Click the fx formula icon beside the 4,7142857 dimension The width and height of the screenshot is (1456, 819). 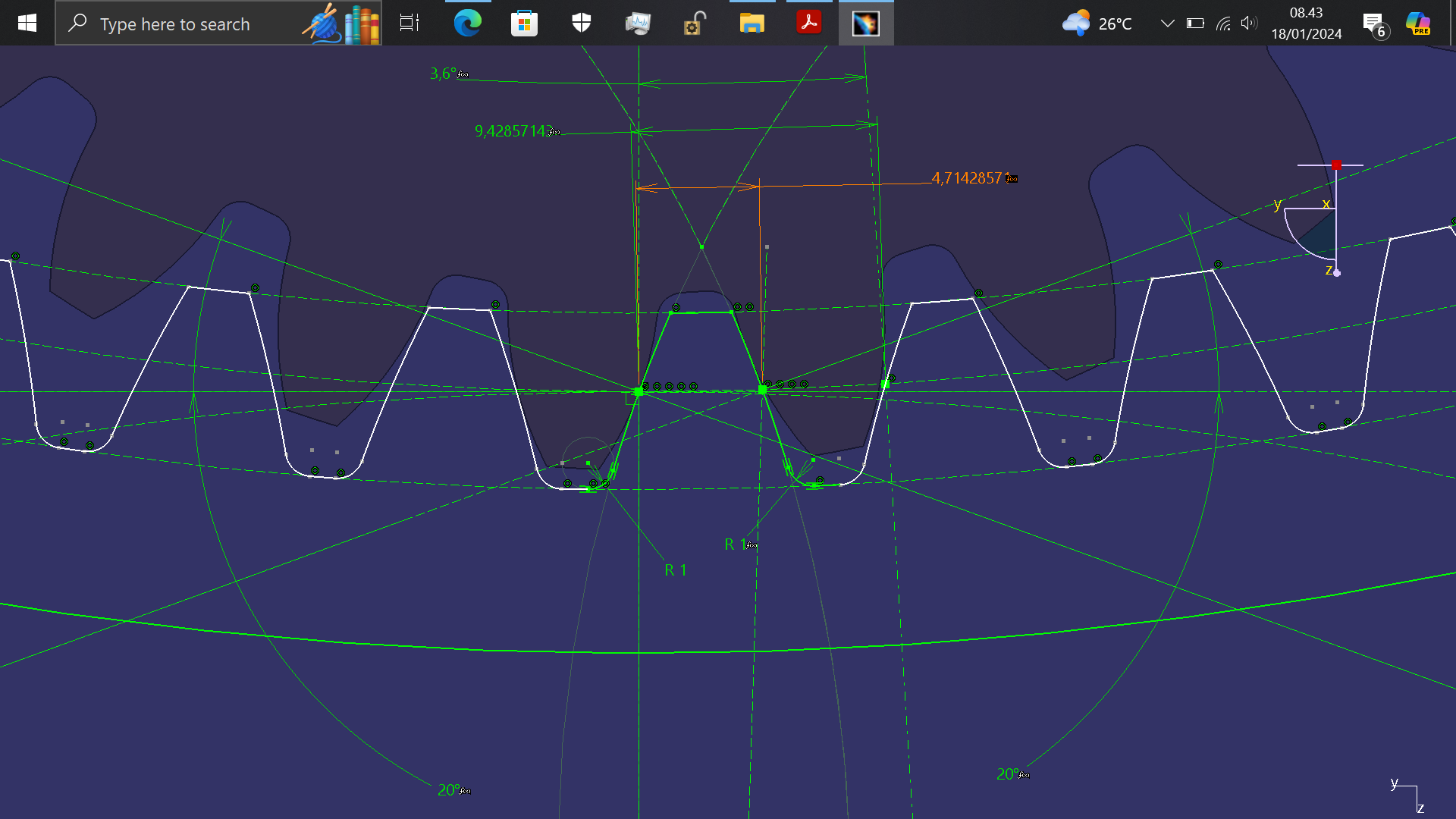(x=1012, y=179)
